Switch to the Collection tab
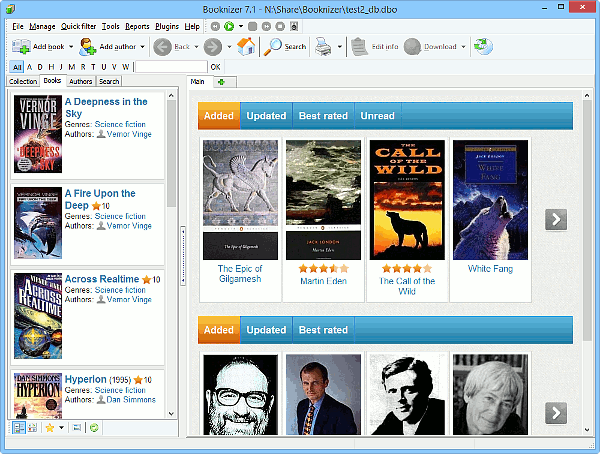This screenshot has height=454, width=600. 23,82
